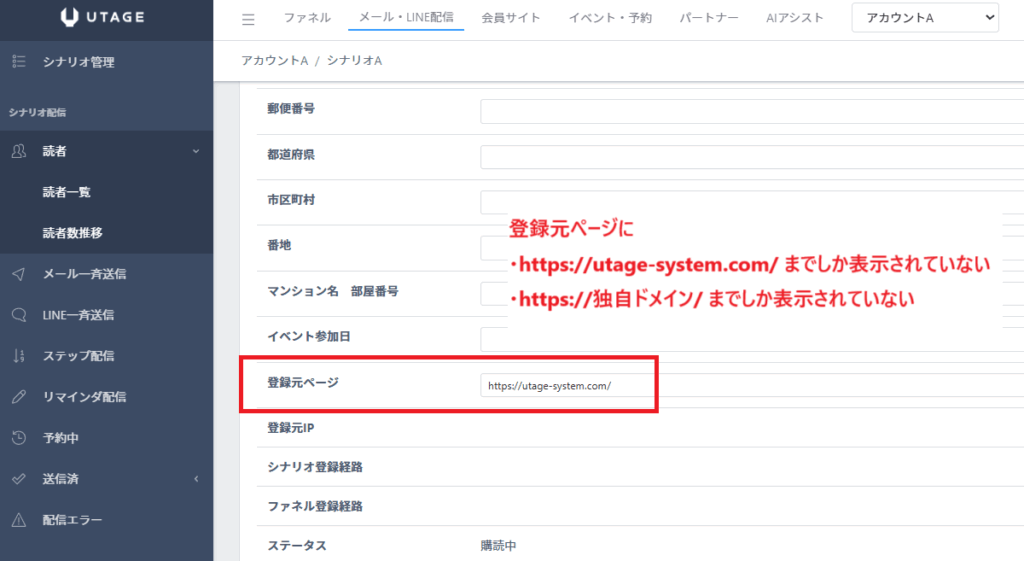Open the ファネル tab

point(307,18)
